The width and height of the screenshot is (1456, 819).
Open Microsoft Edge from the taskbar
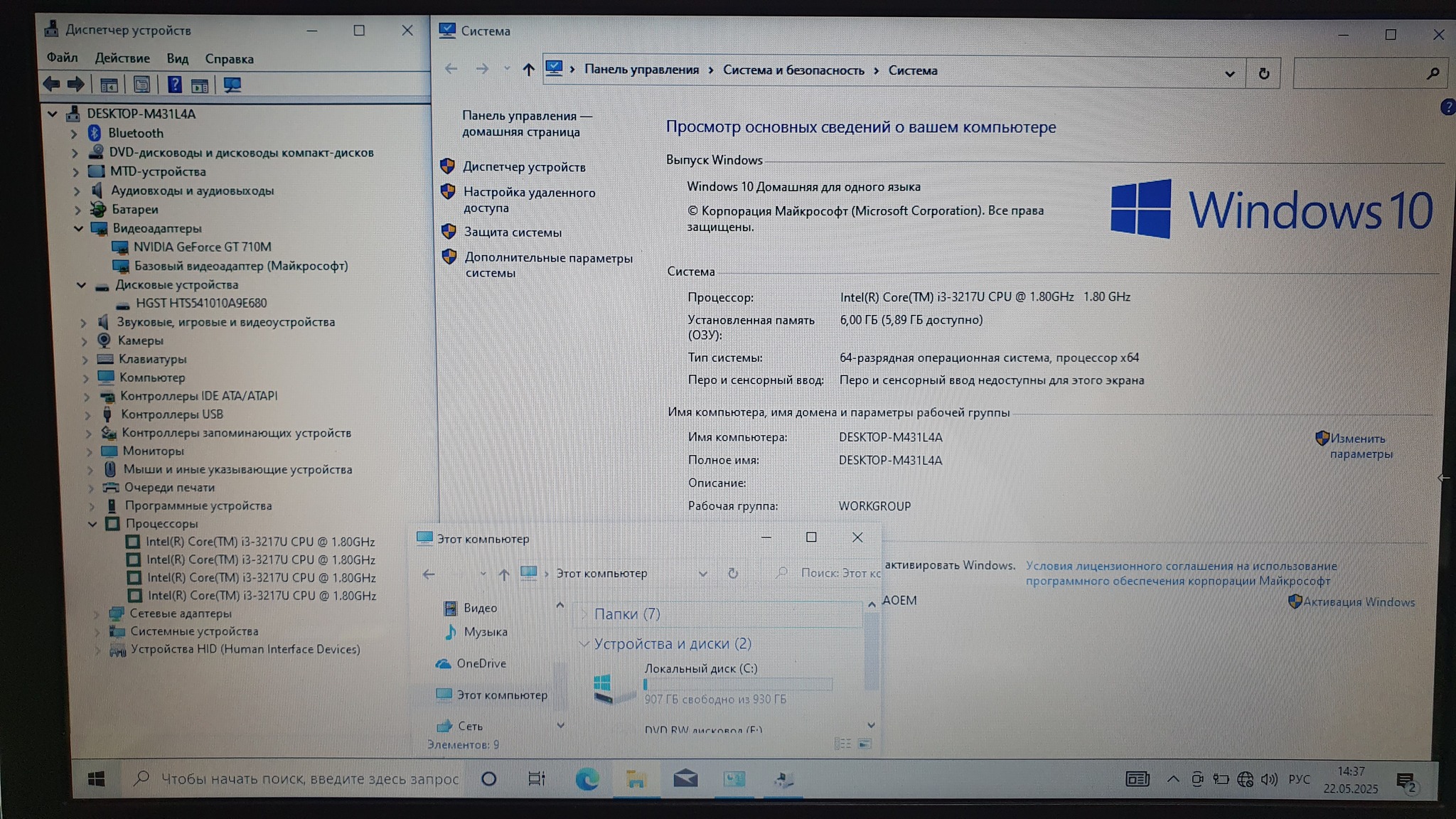coord(587,779)
